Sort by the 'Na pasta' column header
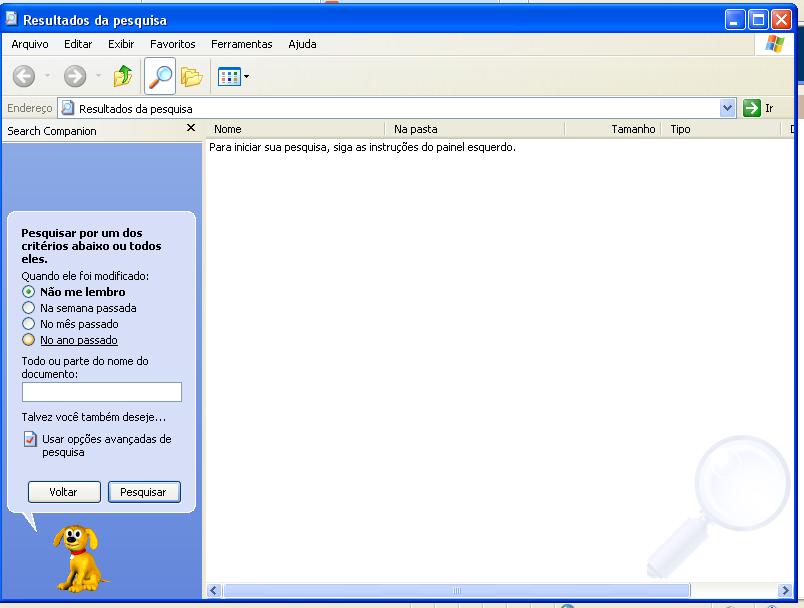804x608 pixels. pos(474,129)
